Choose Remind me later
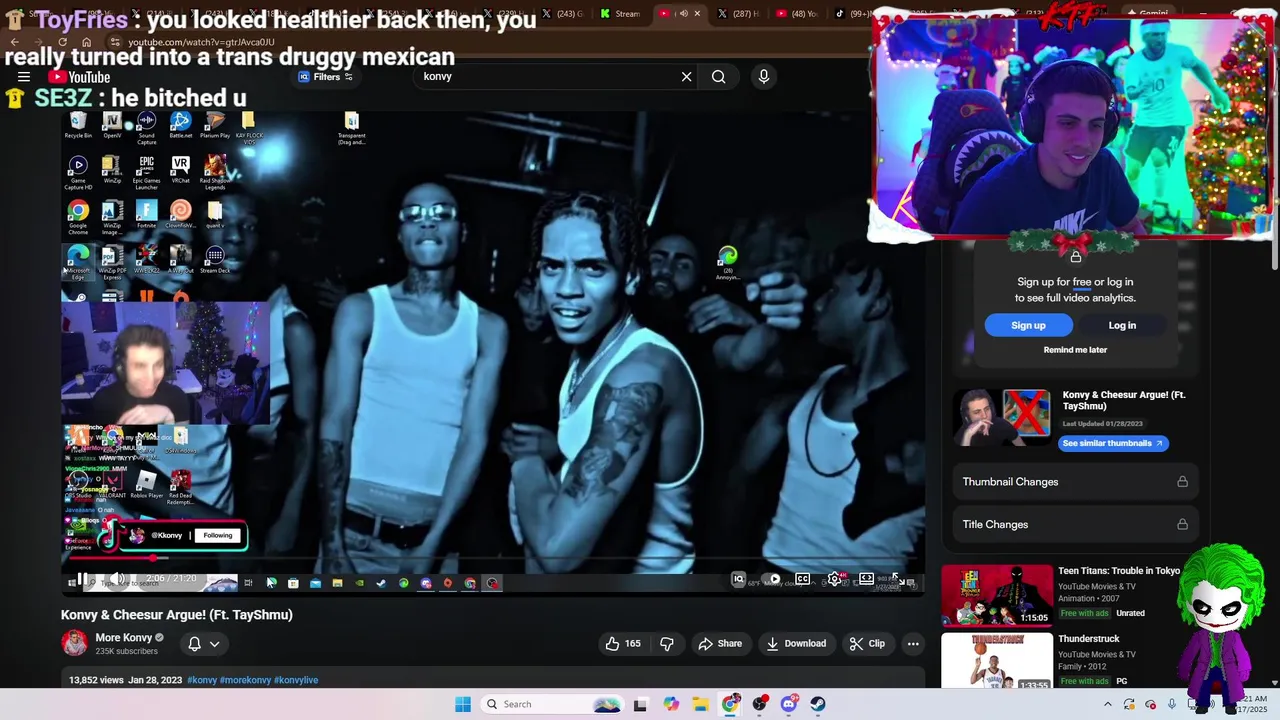1280x720 pixels. [1075, 350]
